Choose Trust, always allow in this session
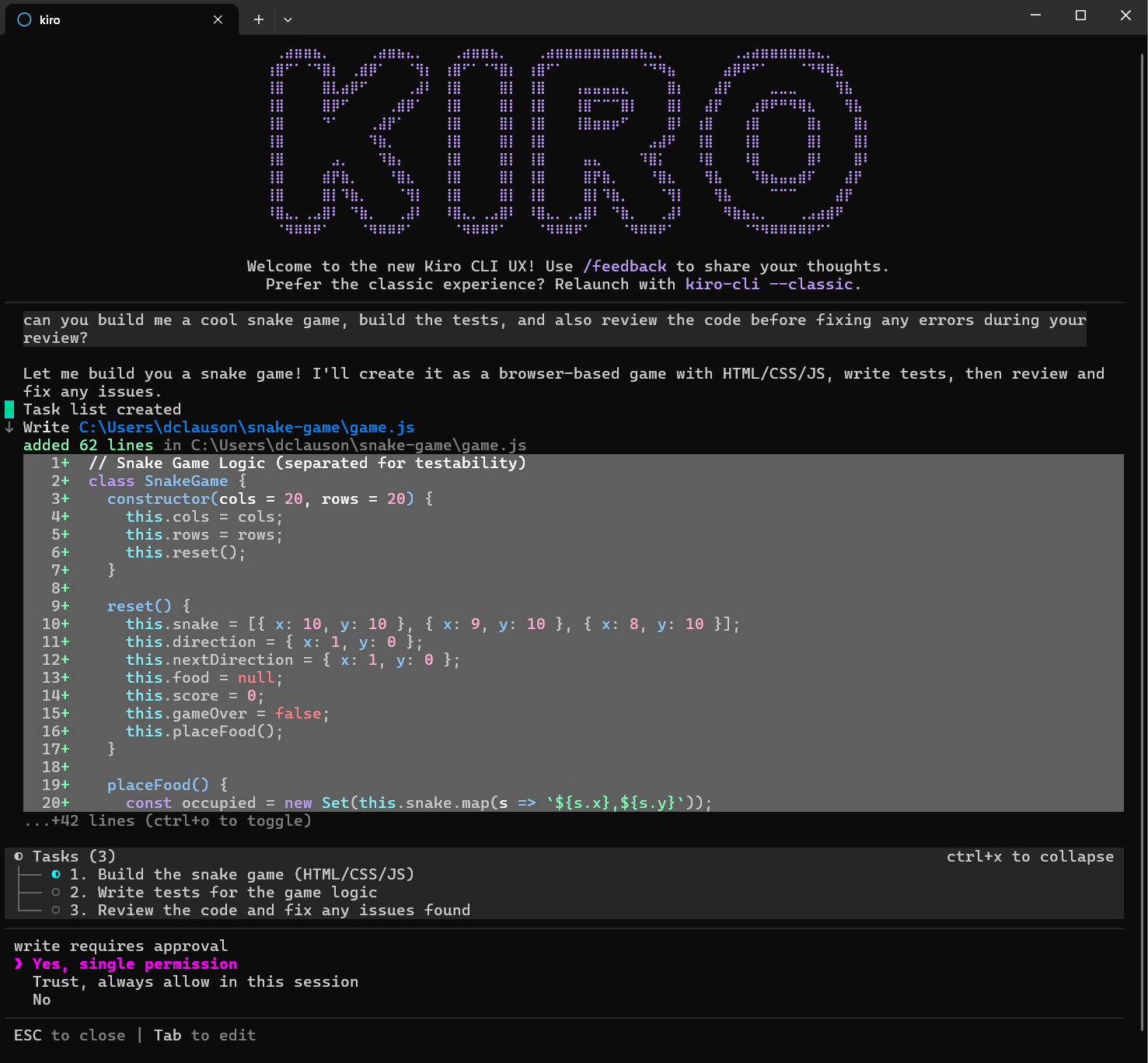Image resolution: width=1148 pixels, height=1063 pixels. (195, 981)
